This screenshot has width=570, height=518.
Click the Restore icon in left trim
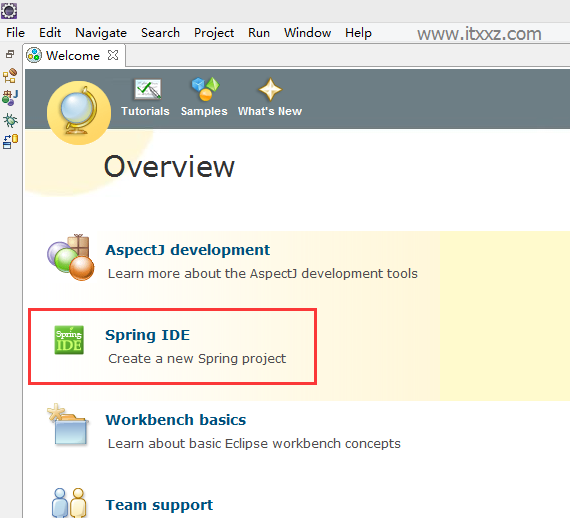click(x=10, y=54)
